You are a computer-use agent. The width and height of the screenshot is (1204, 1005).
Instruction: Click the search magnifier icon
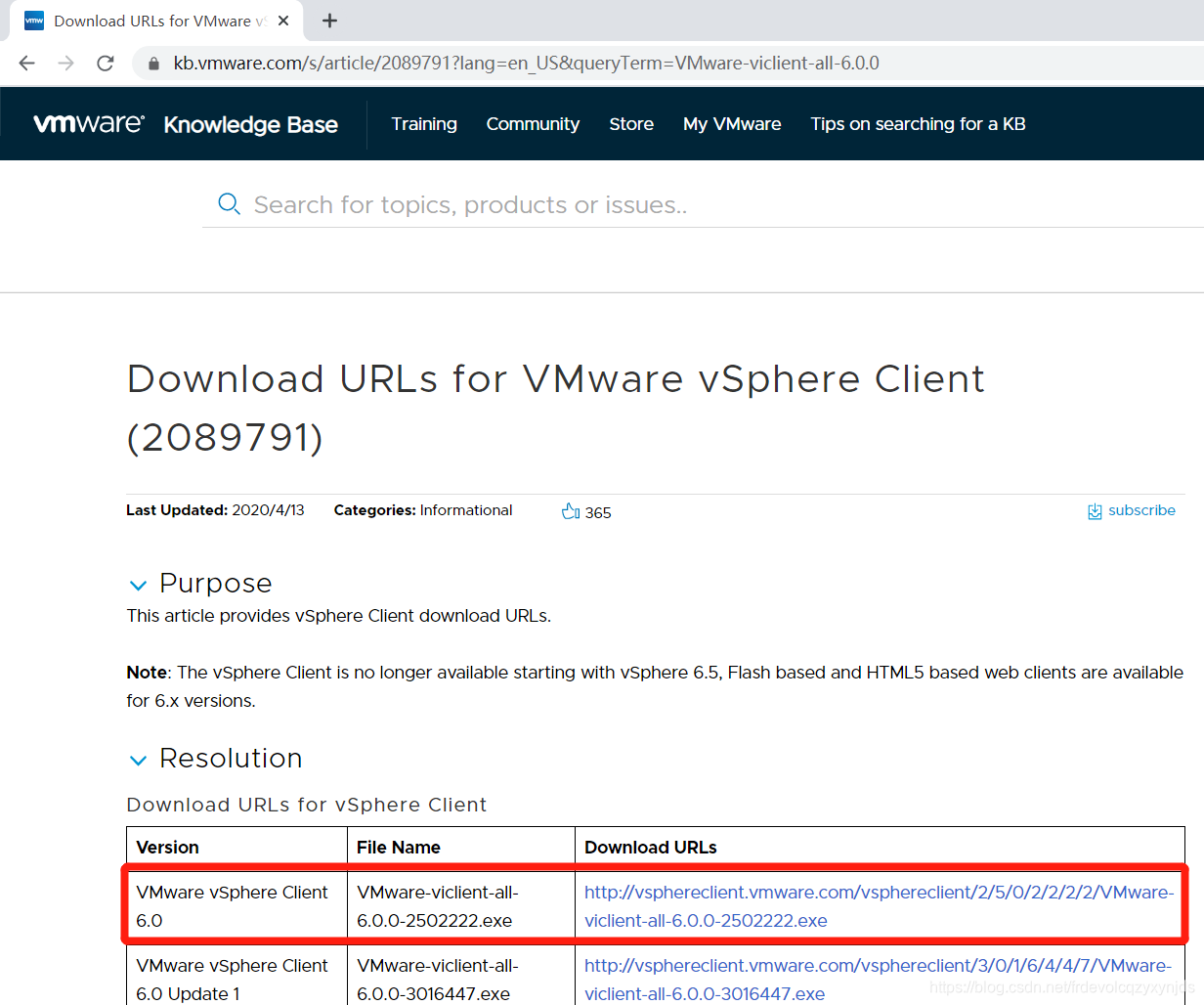229,204
